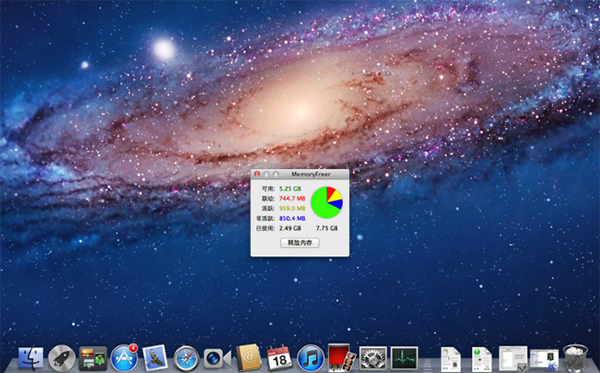This screenshot has width=600, height=373.
Task: Click the 已使用 label in MemoryFreer
Action: coord(266,228)
